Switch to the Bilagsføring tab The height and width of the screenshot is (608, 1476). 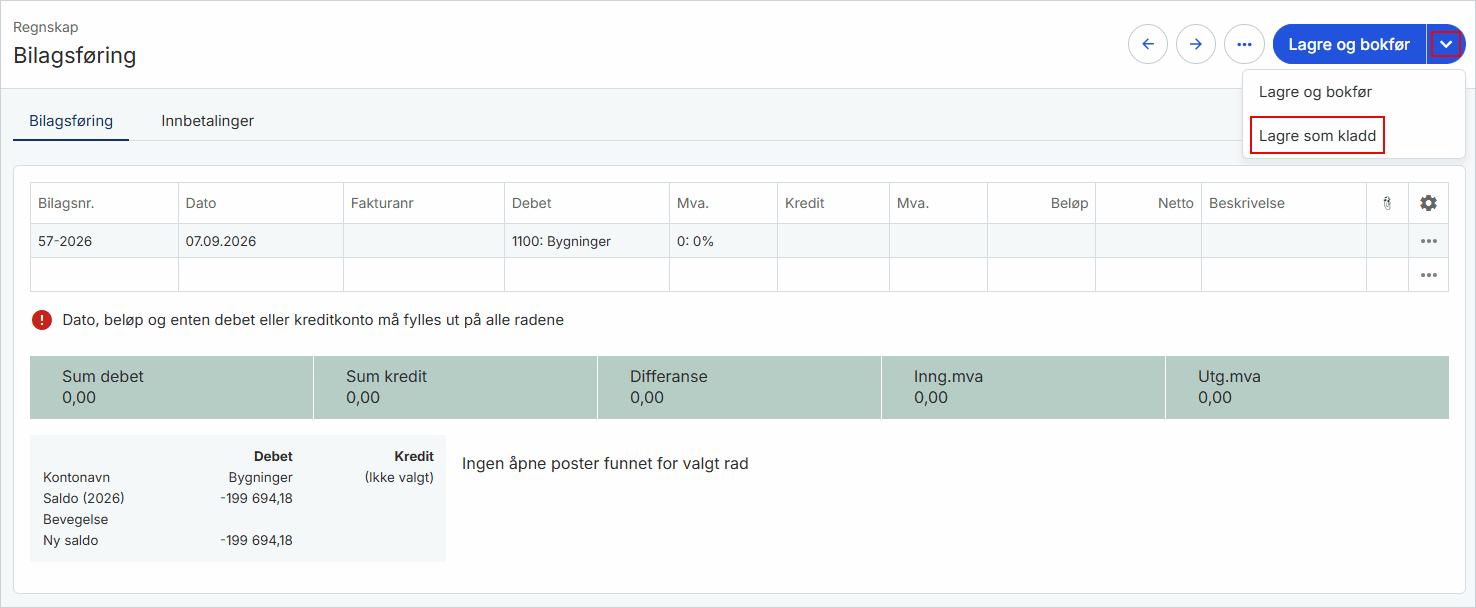[x=71, y=121]
